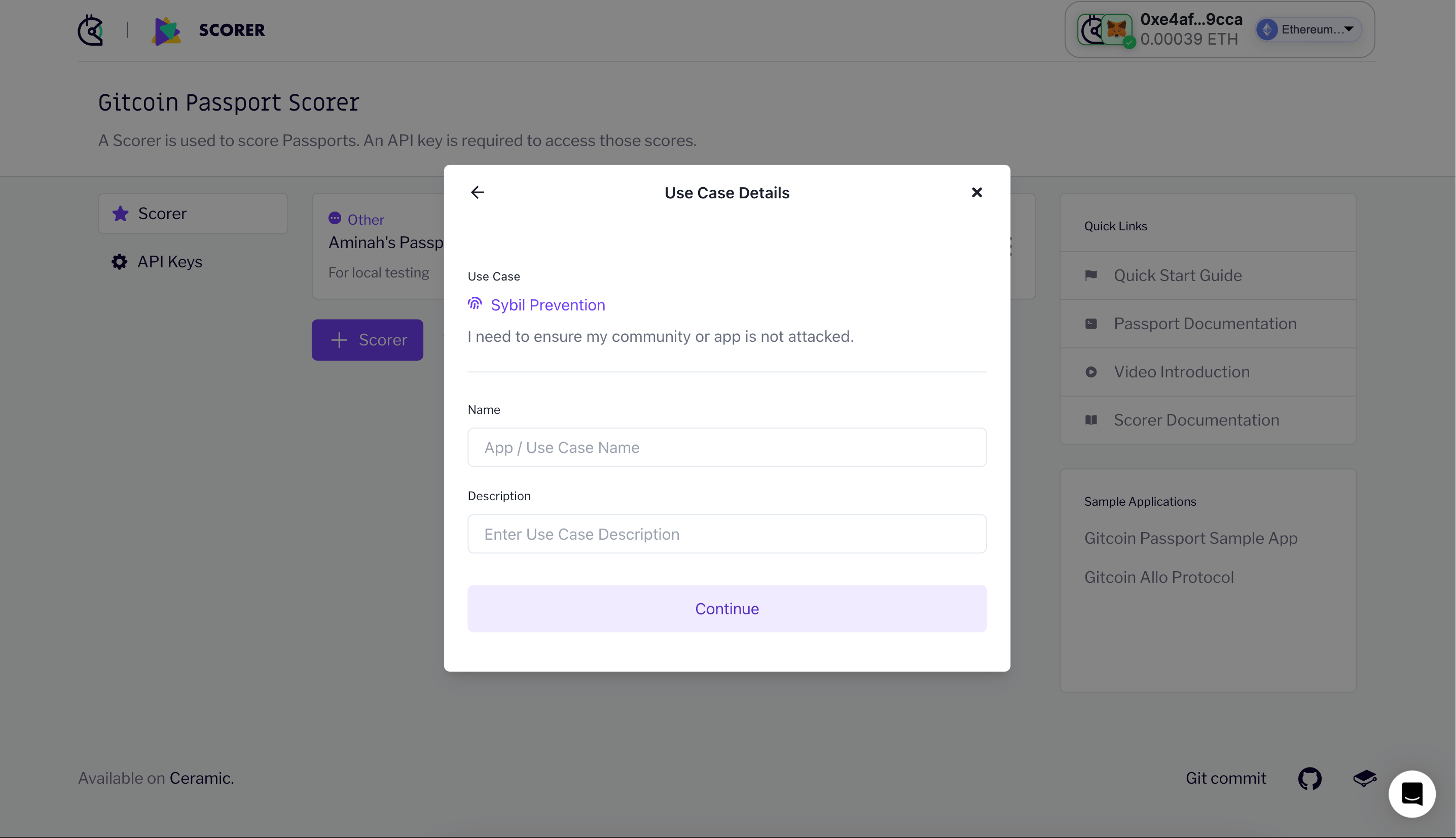Open Gitcoin Allo Protocol link
Viewport: 1456px width, 838px height.
tap(1159, 577)
